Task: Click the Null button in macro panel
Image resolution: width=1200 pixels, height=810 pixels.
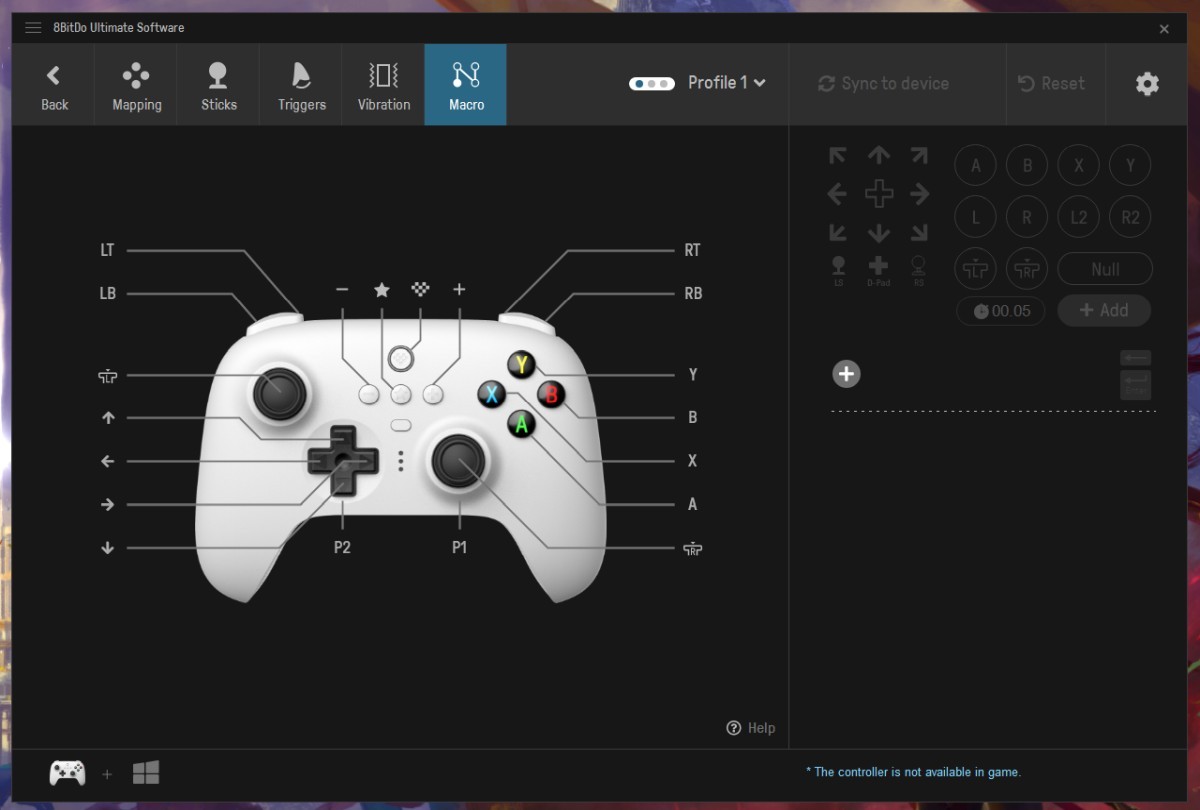Action: (1104, 269)
